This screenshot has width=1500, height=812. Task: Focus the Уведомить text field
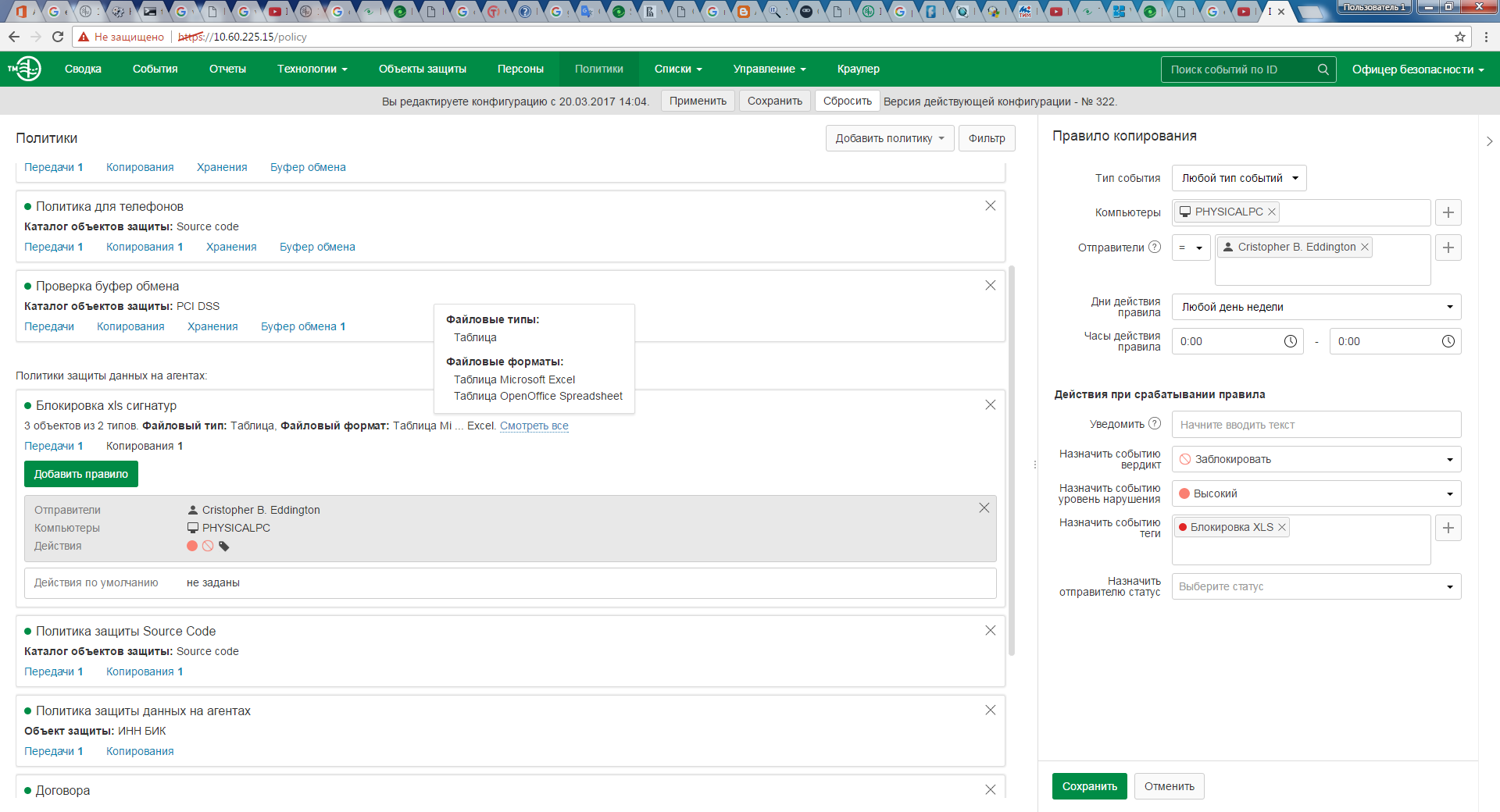(1316, 425)
